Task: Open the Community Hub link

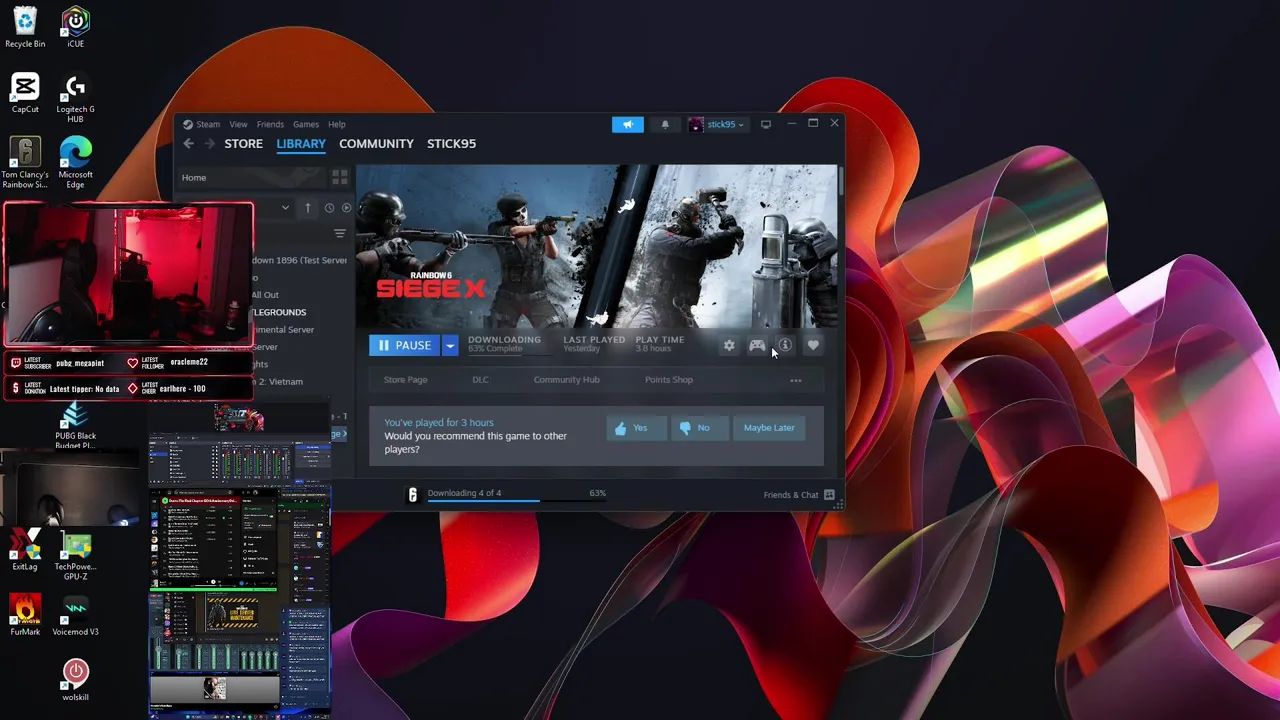Action: (566, 380)
